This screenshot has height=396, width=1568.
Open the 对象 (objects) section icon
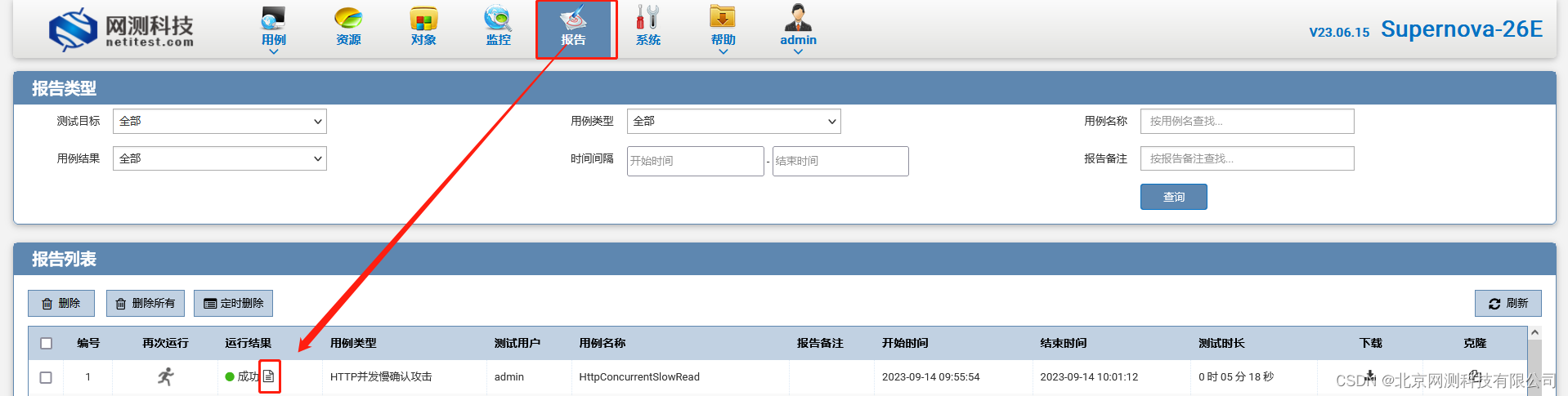pyautogui.click(x=423, y=17)
